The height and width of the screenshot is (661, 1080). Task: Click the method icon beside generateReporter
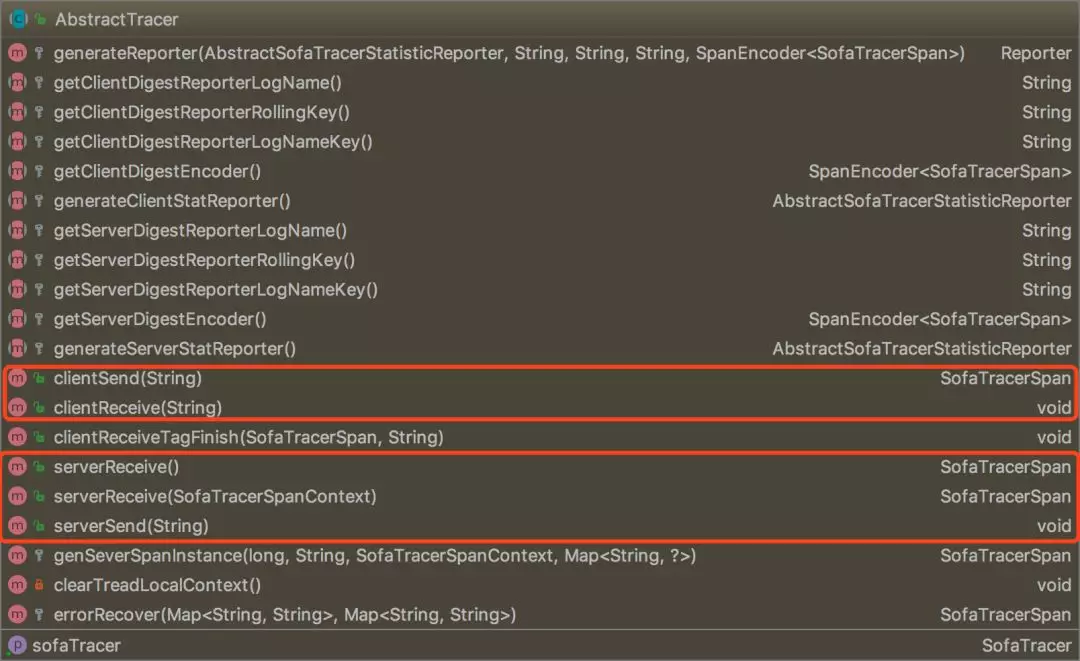coord(18,53)
